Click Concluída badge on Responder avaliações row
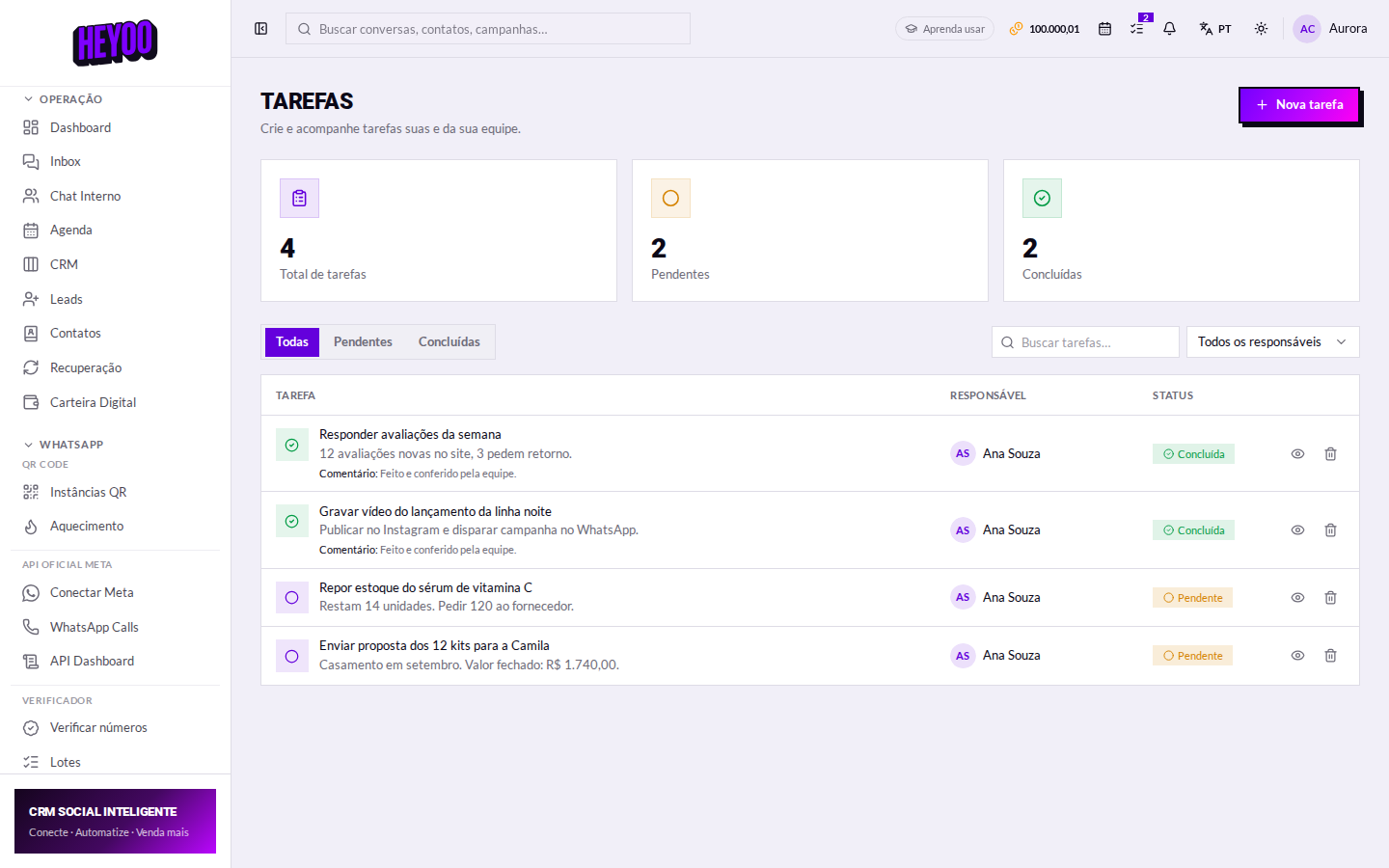Viewport: 1389px width, 868px height. point(1193,454)
